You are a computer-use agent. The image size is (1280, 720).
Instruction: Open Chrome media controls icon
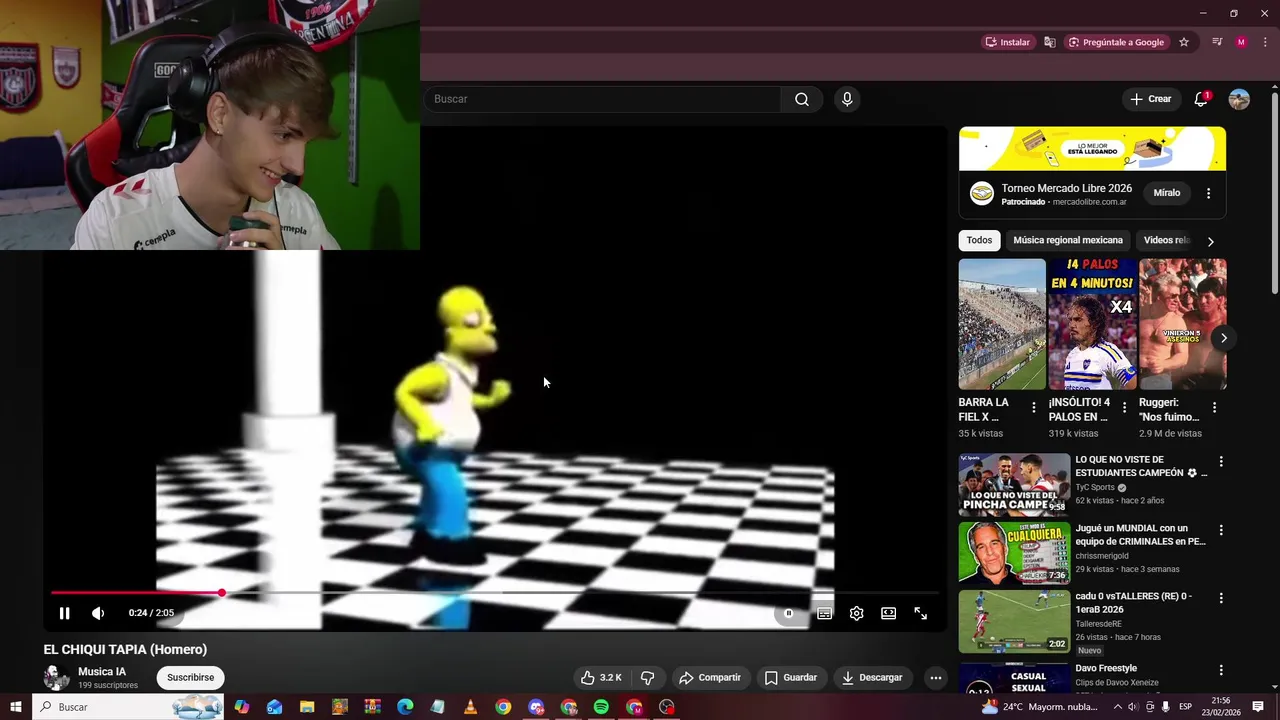tap(1217, 42)
